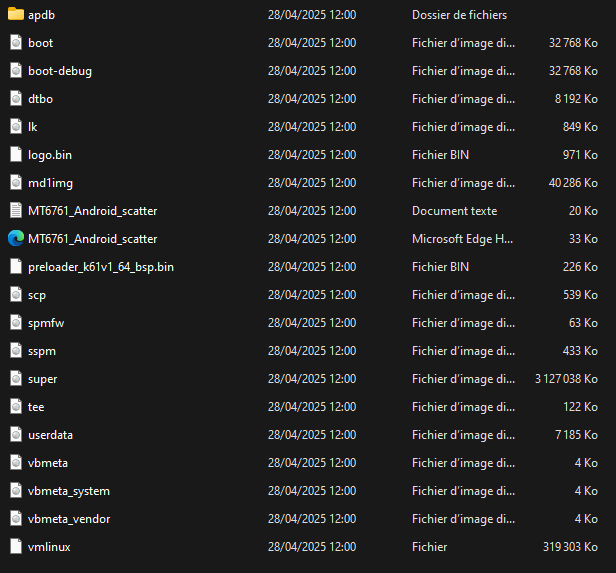Click the file name "userdata"
Screen dimensions: 616x573
pyautogui.click(x=50, y=435)
